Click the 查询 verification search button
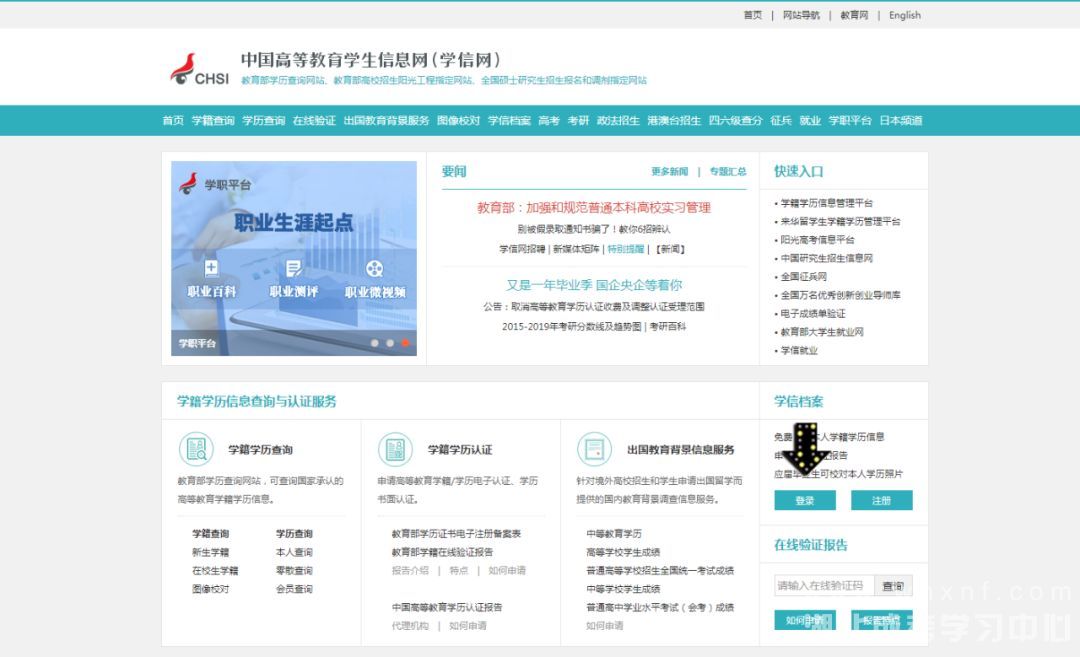Screen dimensions: 1080x657 893,585
